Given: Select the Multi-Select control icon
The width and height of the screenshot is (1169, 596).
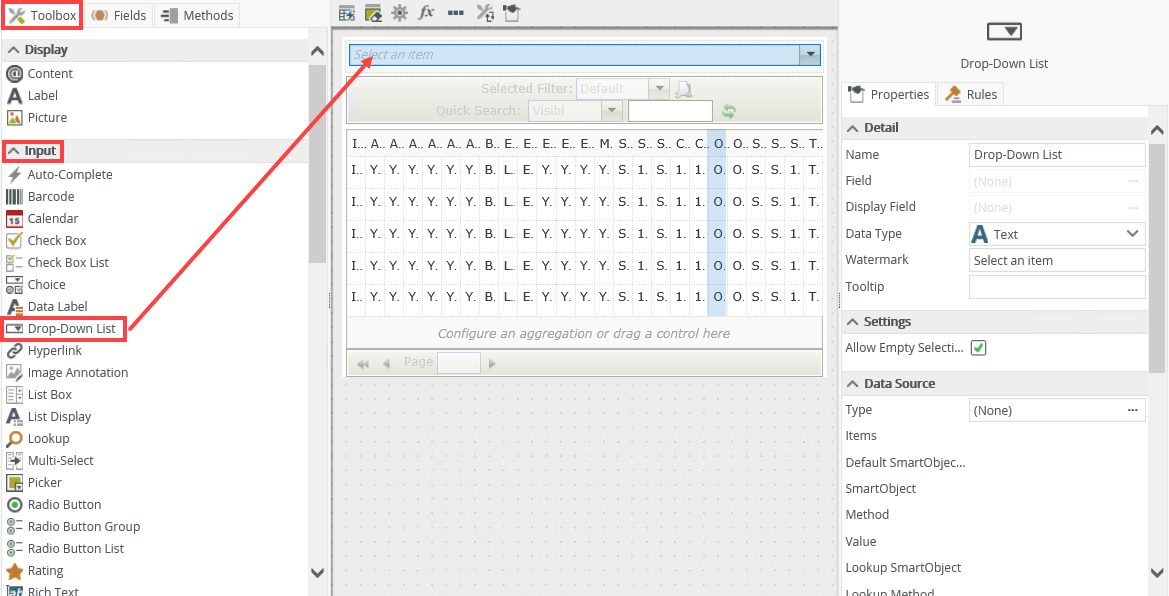Looking at the screenshot, I should 14,460.
